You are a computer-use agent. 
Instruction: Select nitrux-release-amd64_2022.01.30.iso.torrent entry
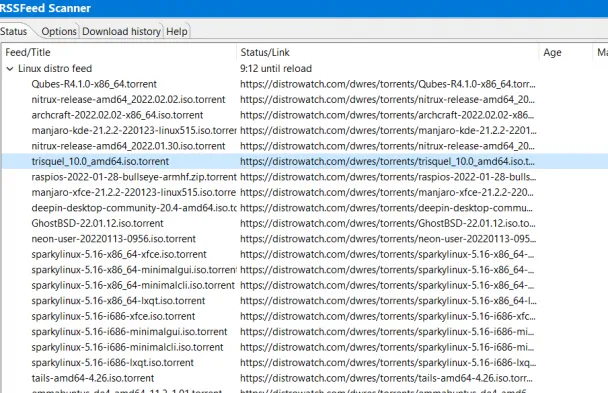[x=128, y=146]
